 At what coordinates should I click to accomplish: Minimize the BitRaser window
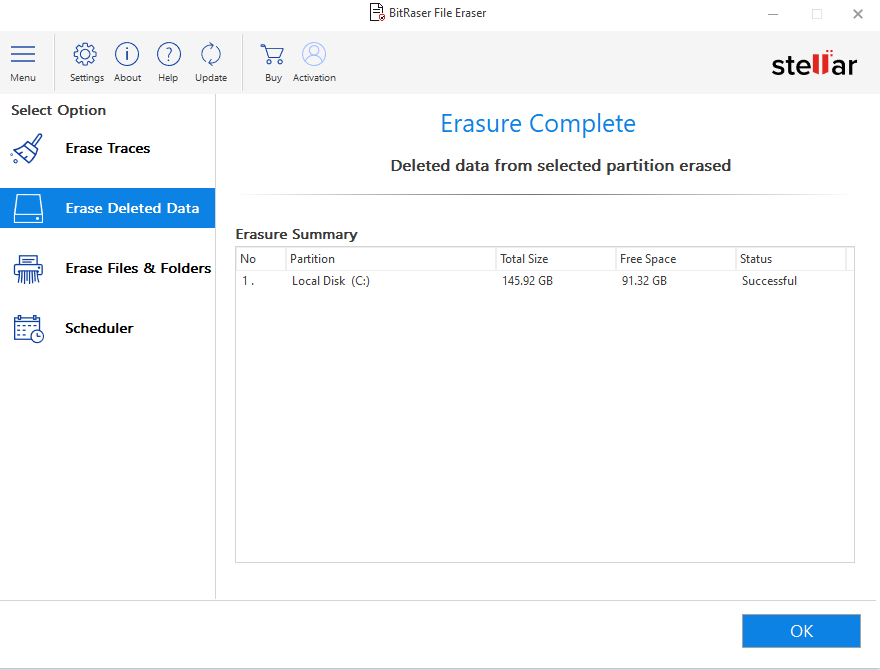click(773, 14)
